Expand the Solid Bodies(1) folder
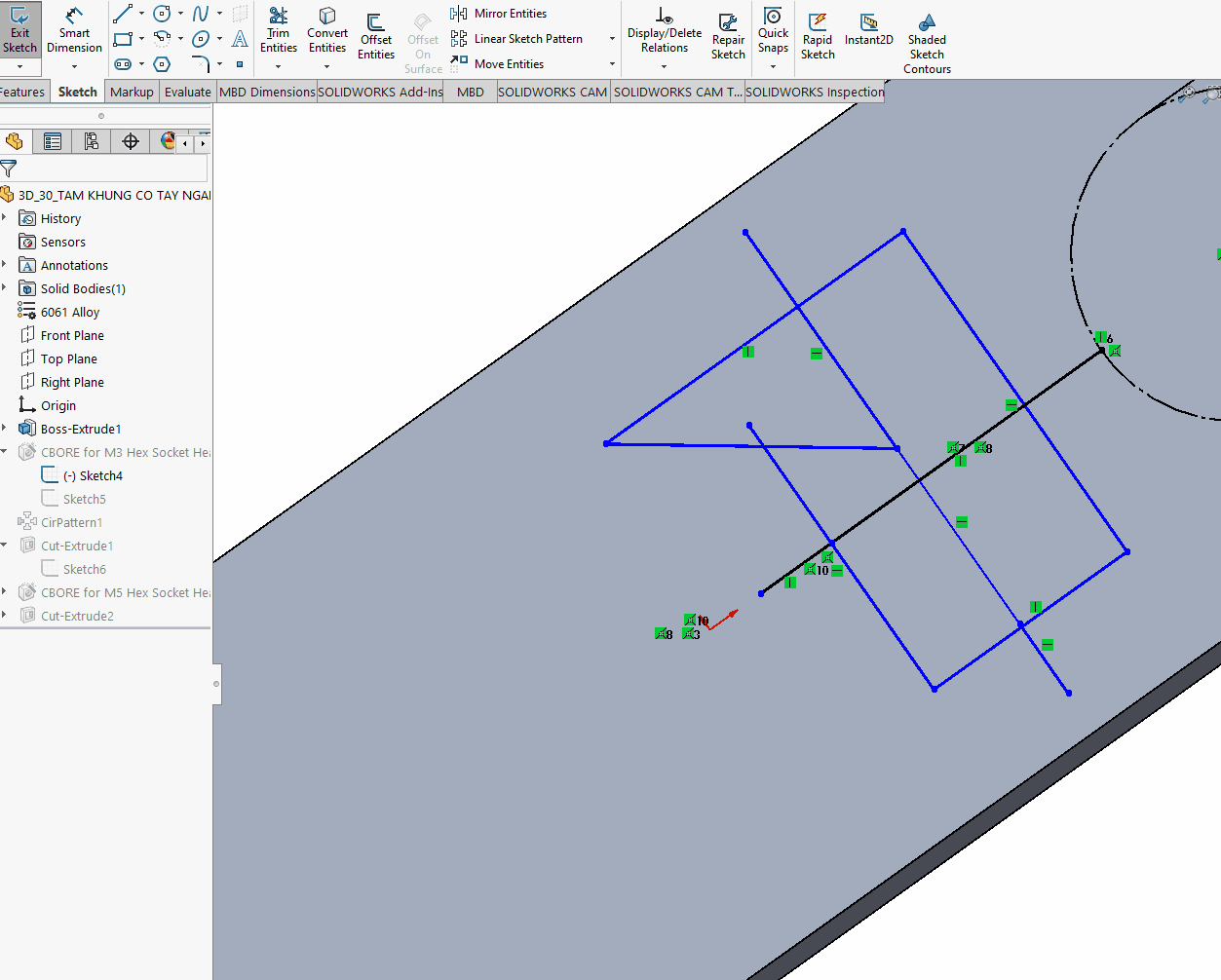This screenshot has width=1221, height=980. 5,288
